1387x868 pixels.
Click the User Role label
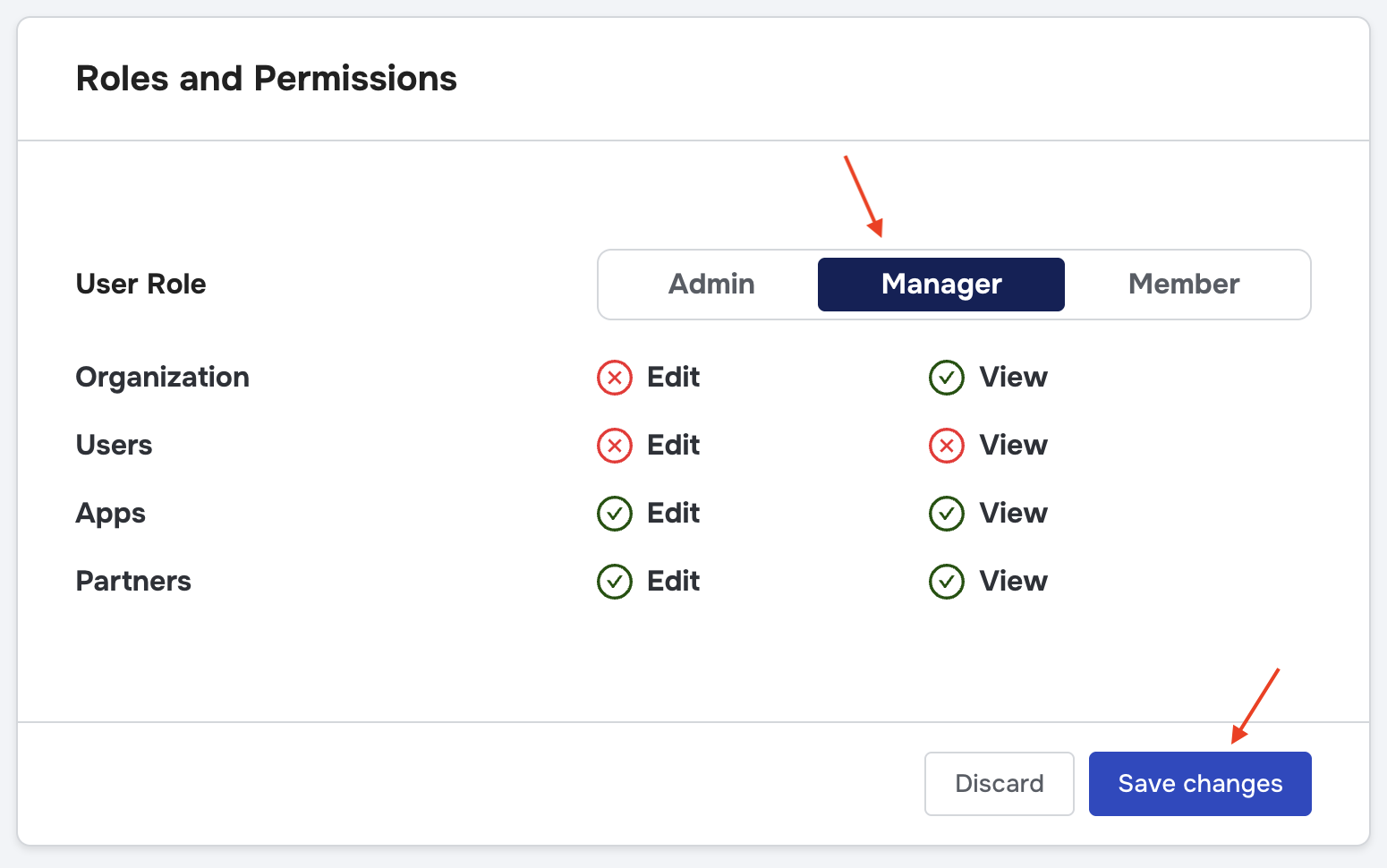pyautogui.click(x=141, y=285)
